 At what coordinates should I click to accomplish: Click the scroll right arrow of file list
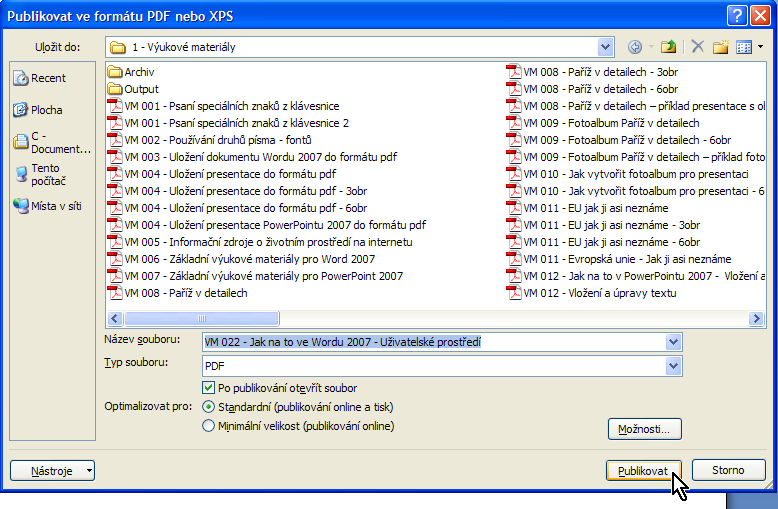coord(756,318)
